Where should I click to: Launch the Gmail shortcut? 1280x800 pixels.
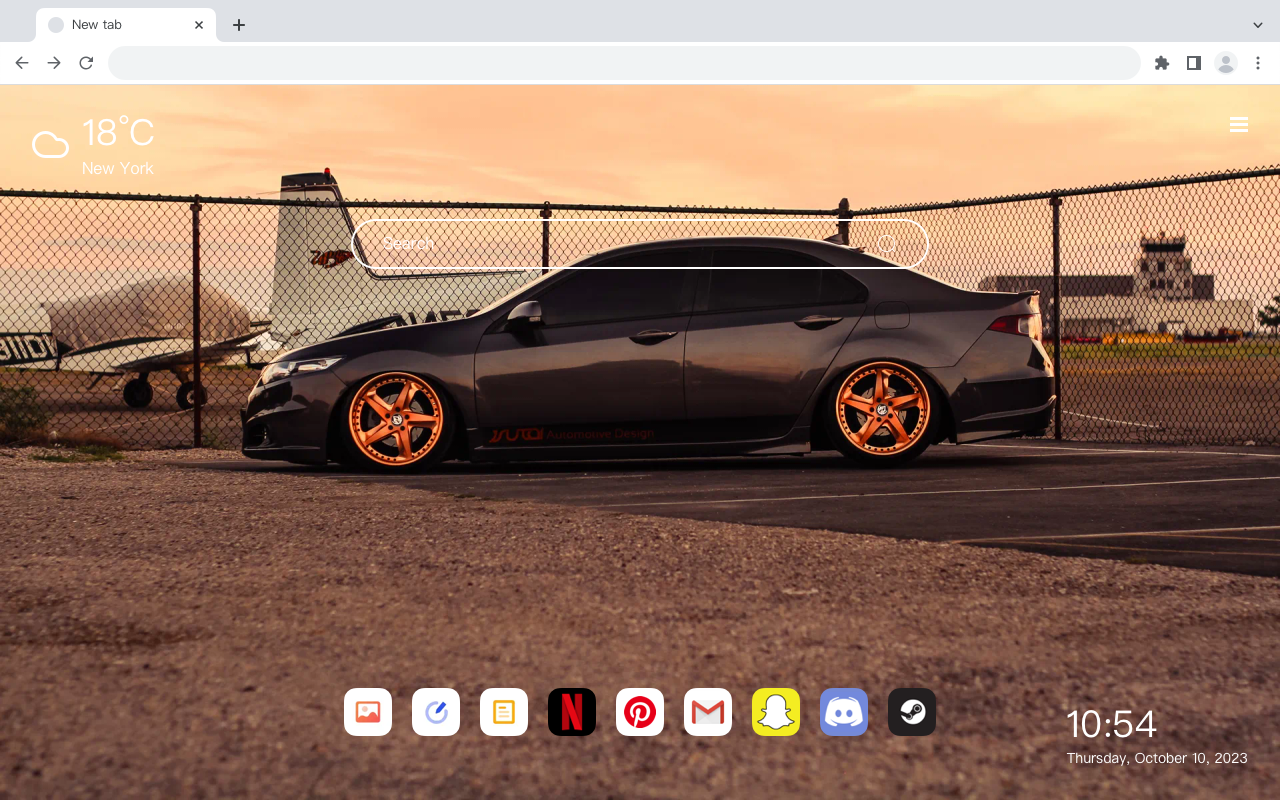click(x=708, y=712)
